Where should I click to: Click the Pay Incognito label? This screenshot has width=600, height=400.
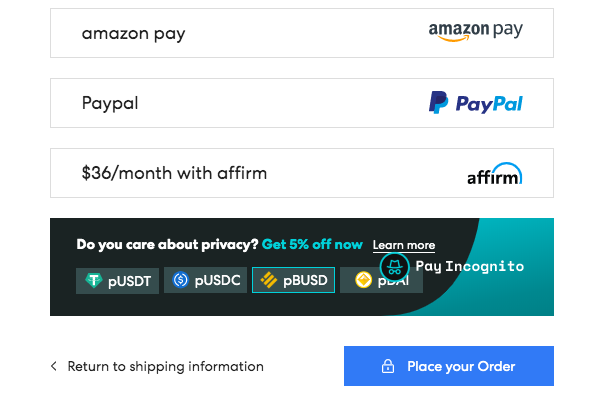[469, 267]
